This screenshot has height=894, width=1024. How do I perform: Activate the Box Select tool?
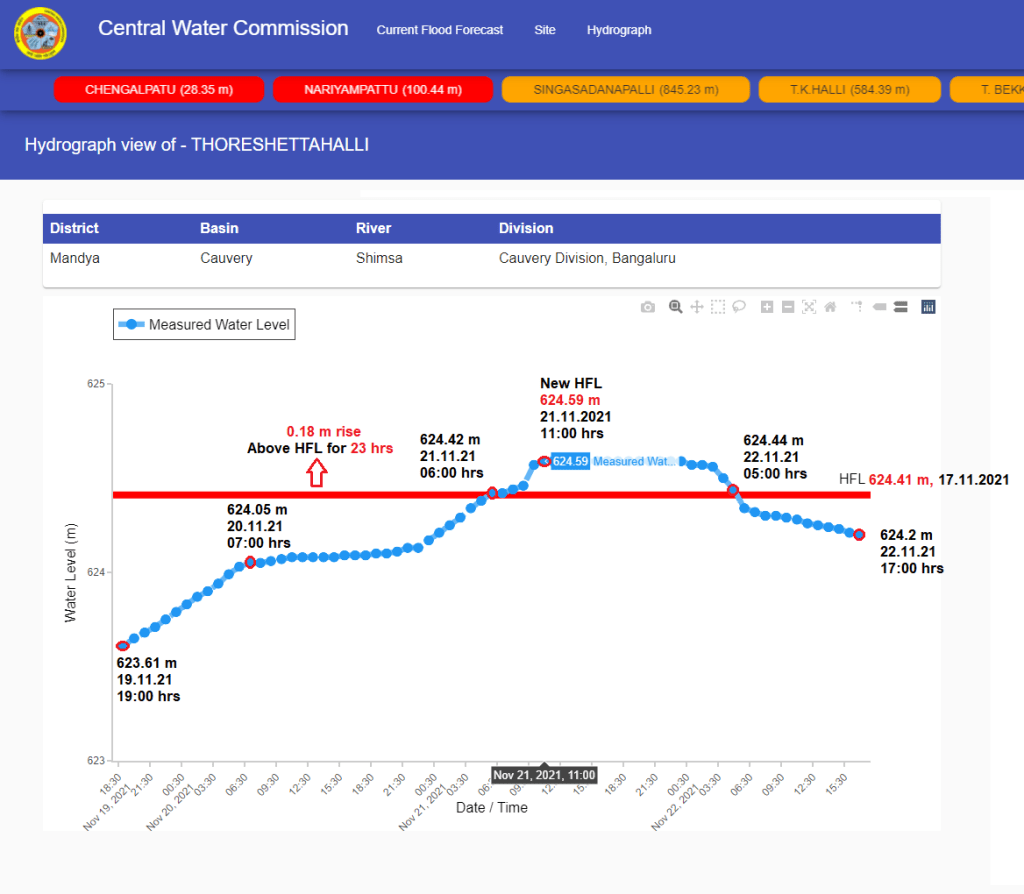pos(718,307)
